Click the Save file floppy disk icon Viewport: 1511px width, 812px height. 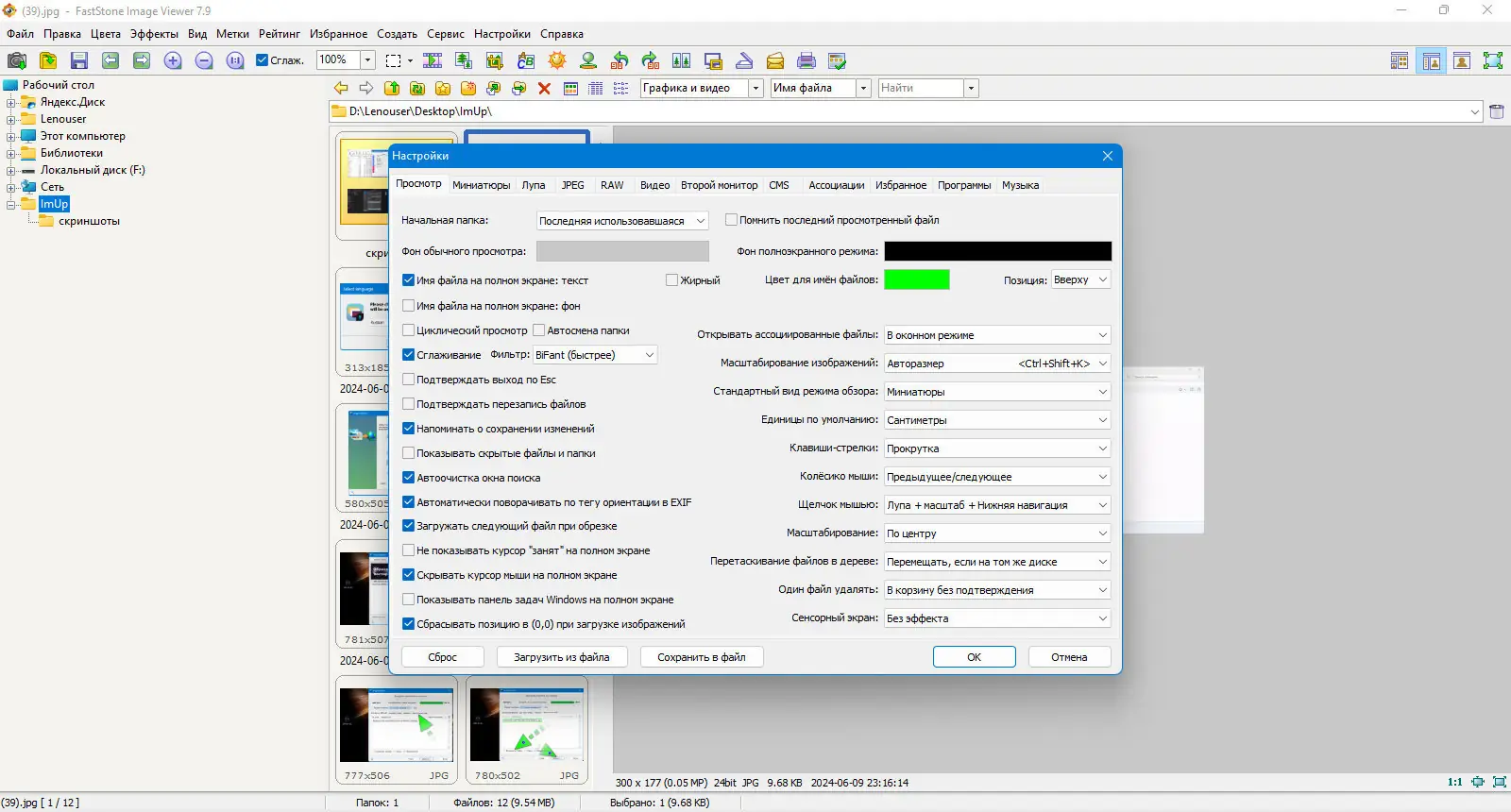pyautogui.click(x=79, y=60)
